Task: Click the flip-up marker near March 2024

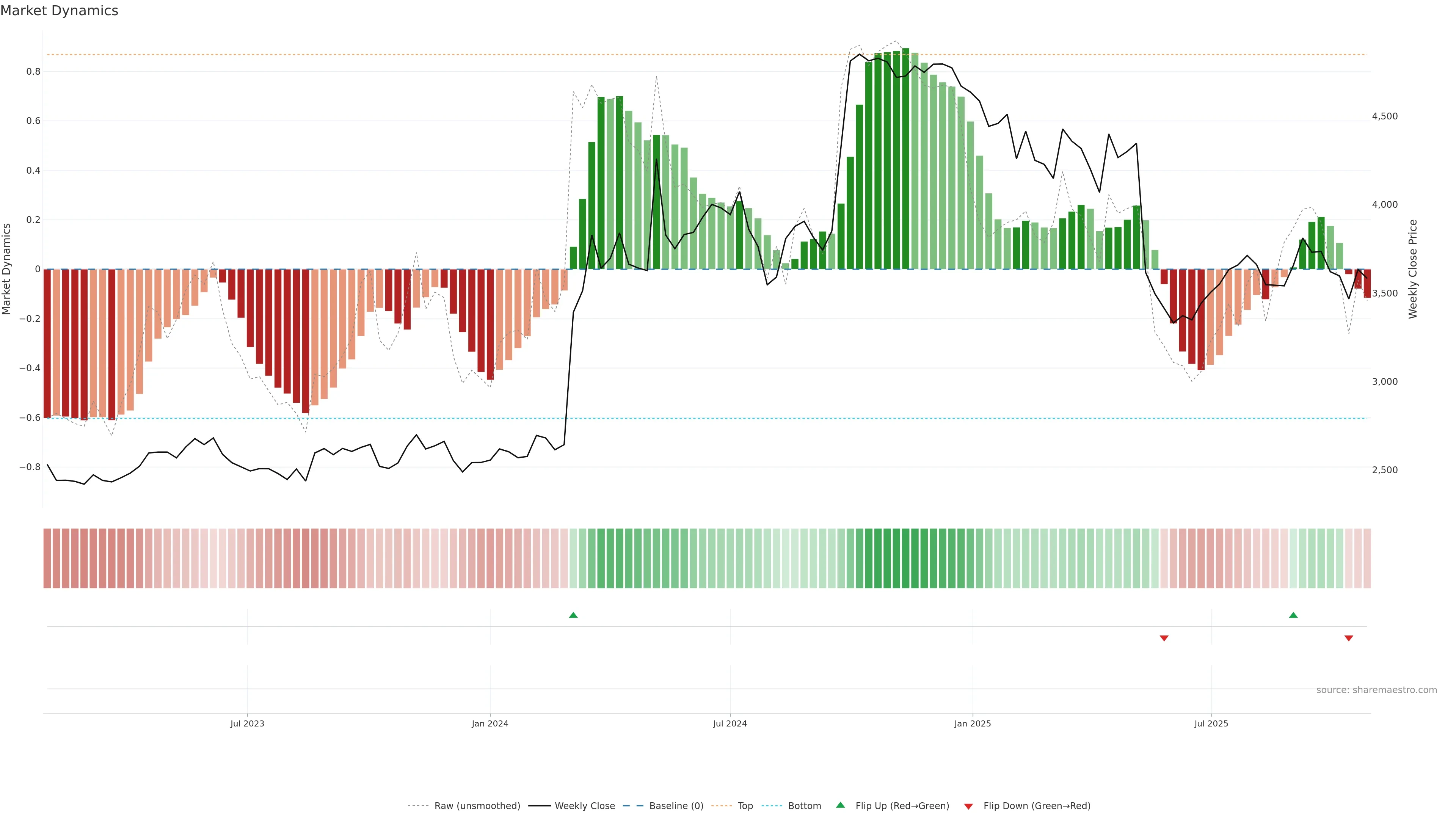Action: (573, 615)
